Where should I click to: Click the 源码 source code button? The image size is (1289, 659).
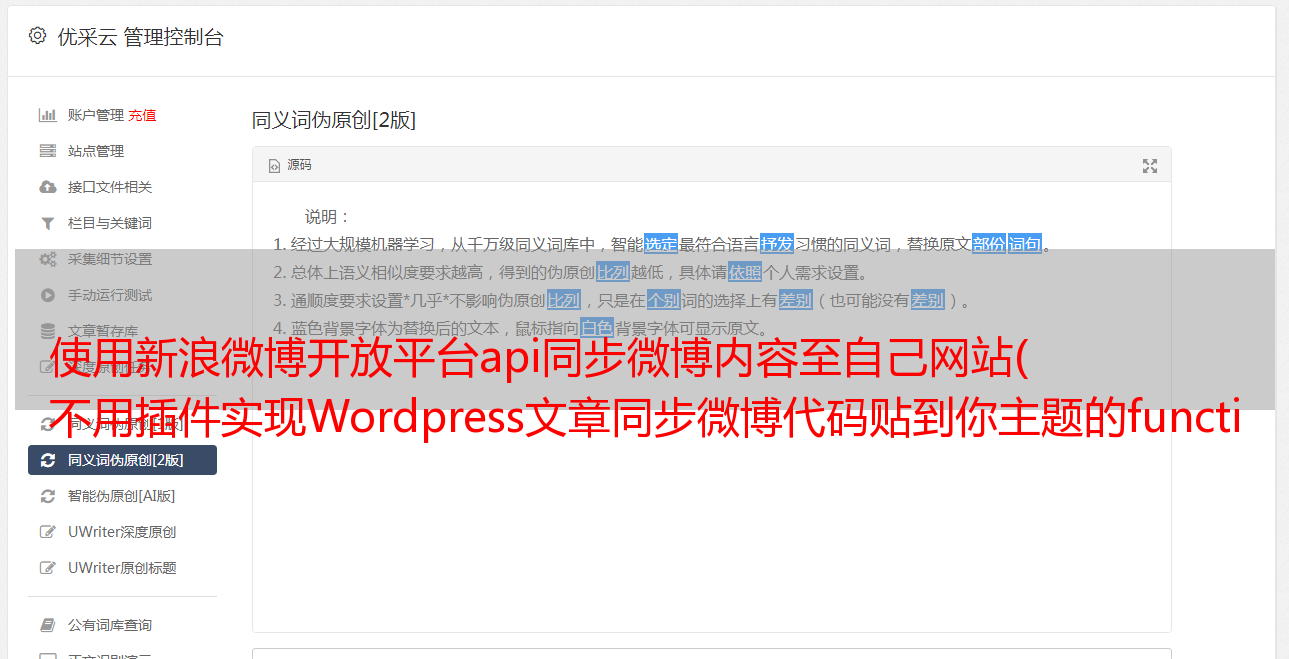coord(290,165)
